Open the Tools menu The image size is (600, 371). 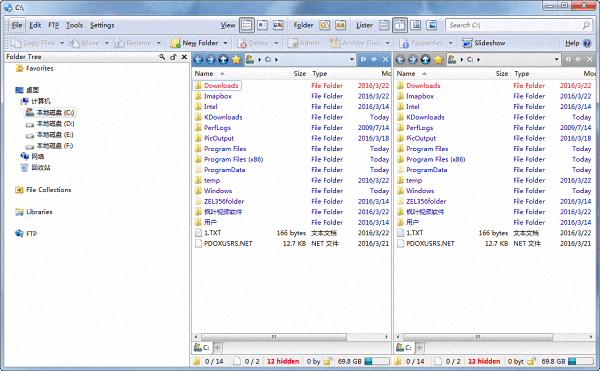point(74,25)
